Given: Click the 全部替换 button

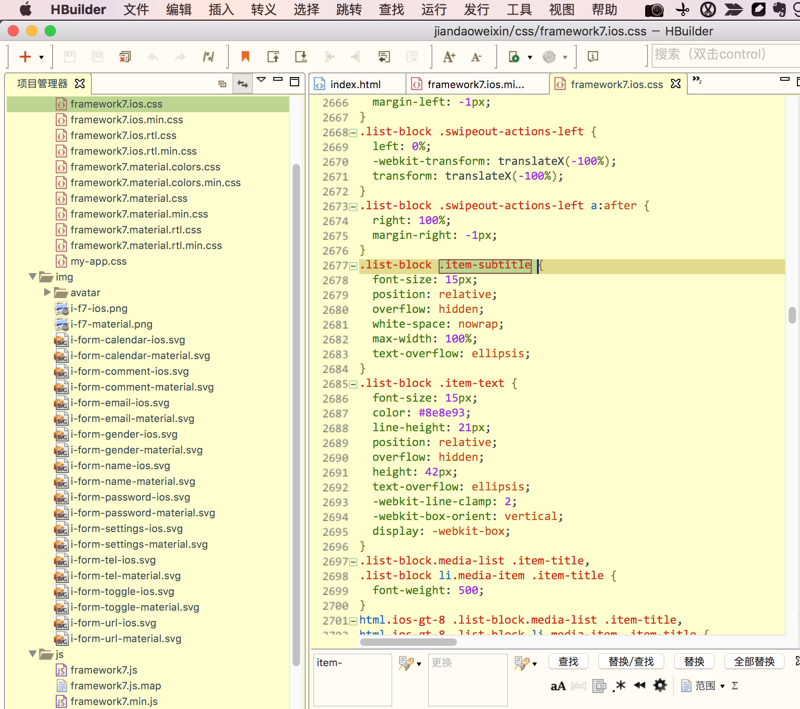Looking at the screenshot, I should 754,662.
